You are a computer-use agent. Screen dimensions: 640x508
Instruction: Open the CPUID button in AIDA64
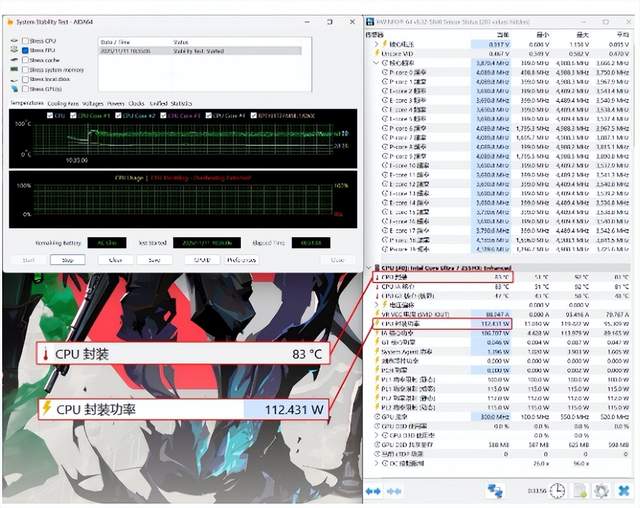tap(202, 260)
